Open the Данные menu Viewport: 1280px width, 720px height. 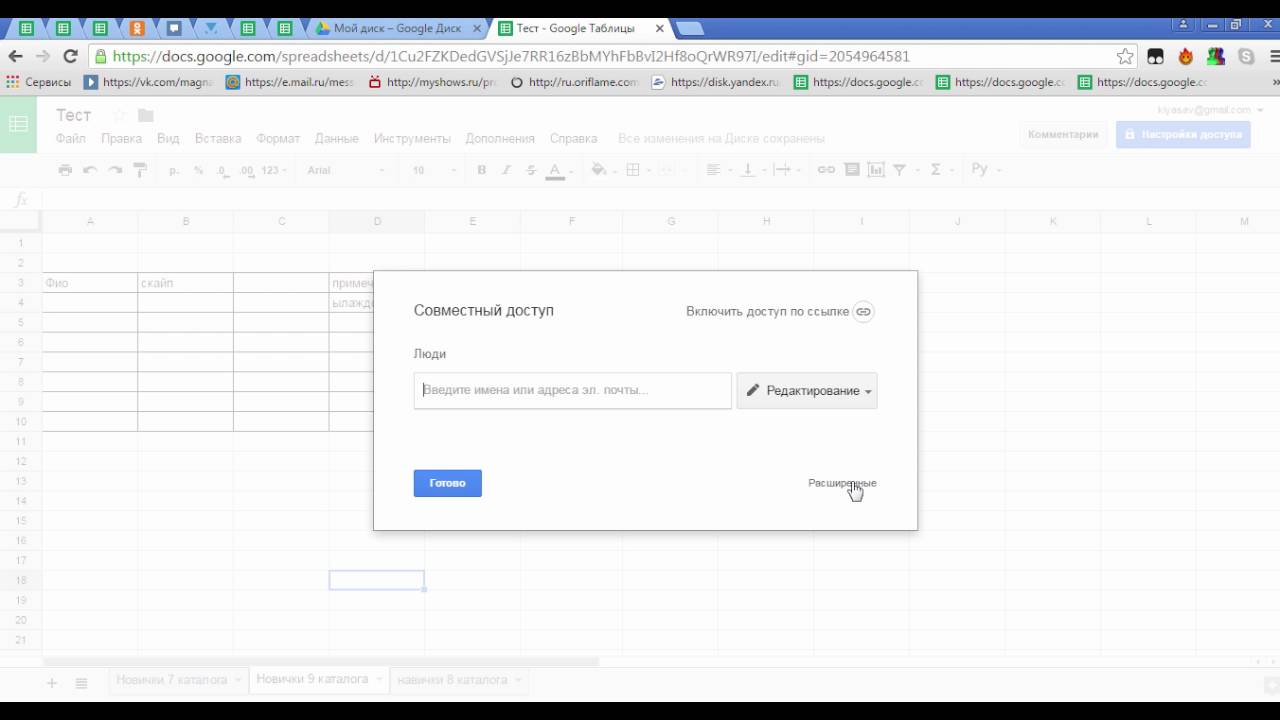coord(336,139)
